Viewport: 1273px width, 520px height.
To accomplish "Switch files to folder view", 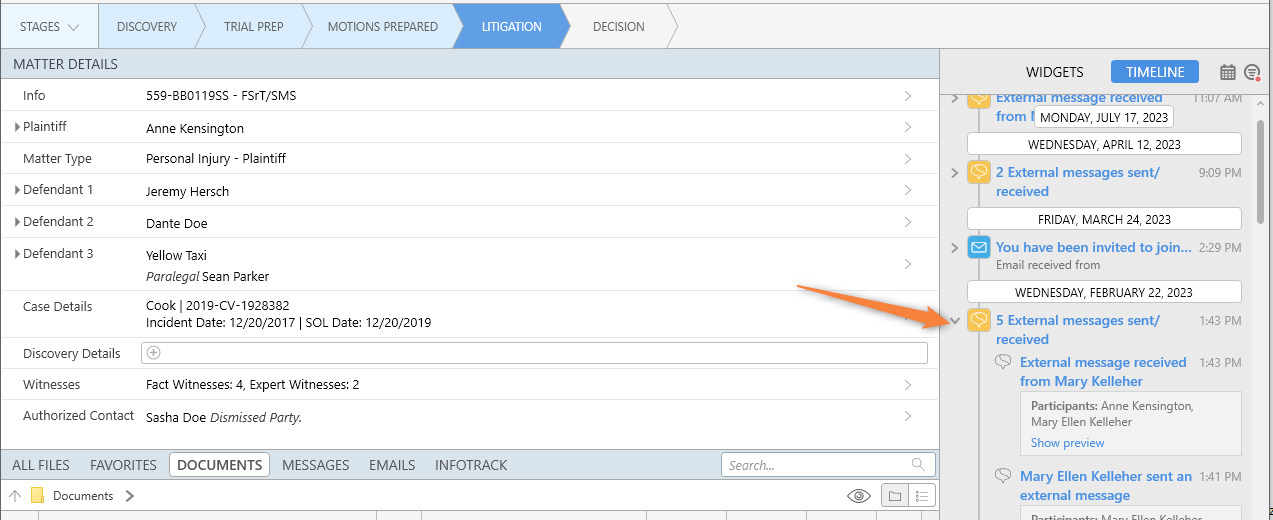I will click(894, 496).
